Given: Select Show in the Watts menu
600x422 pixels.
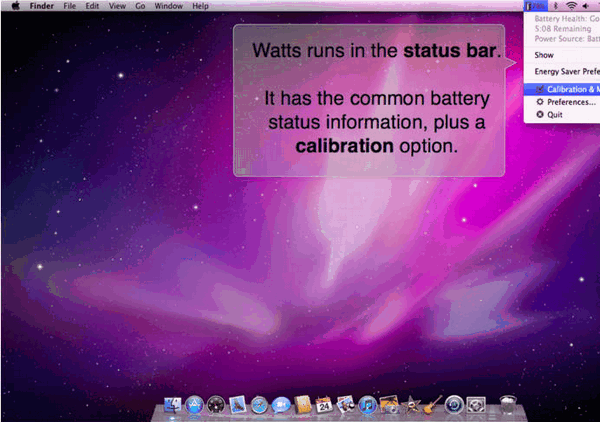Looking at the screenshot, I should 562,55.
